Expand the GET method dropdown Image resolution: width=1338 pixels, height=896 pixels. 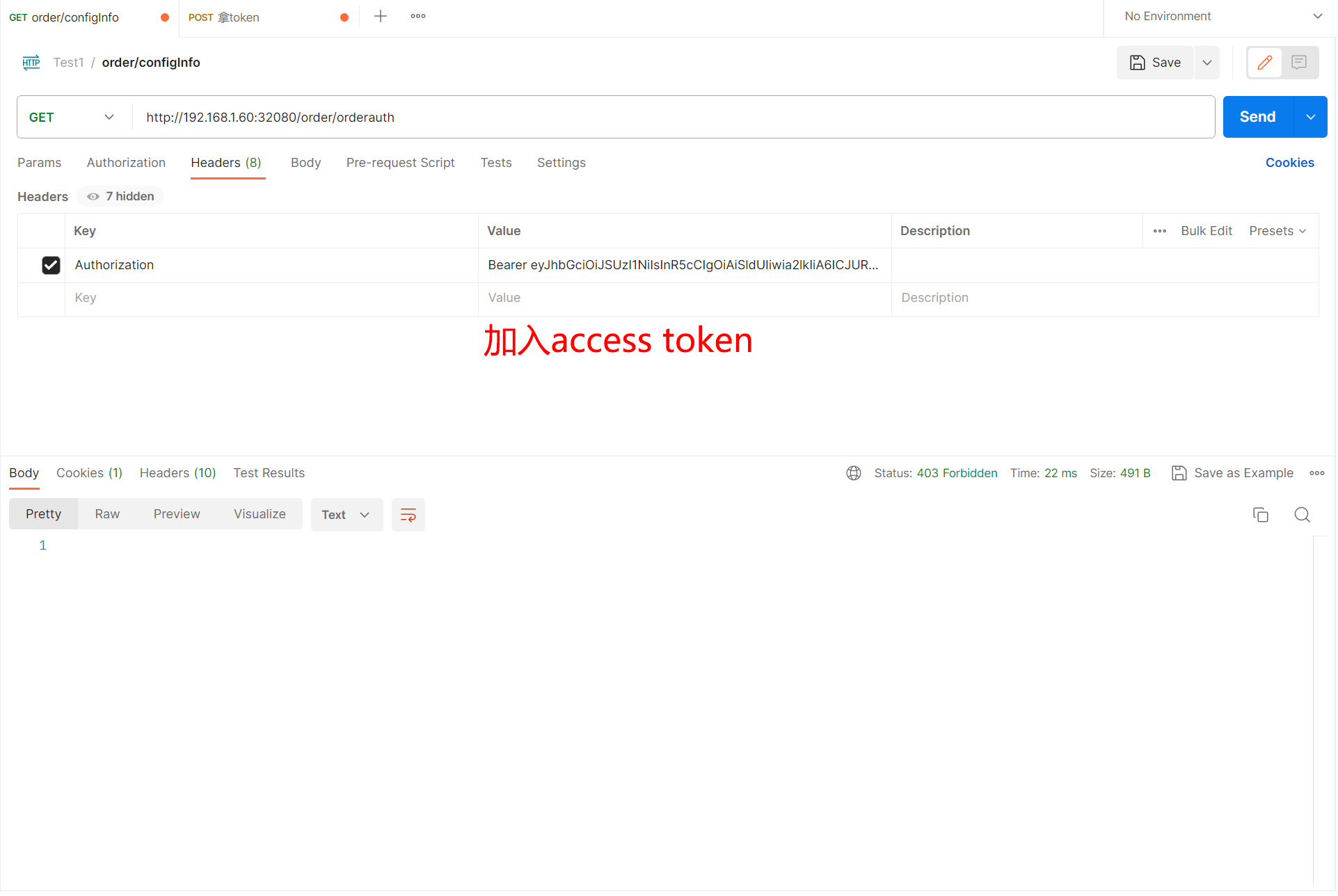[71, 118]
